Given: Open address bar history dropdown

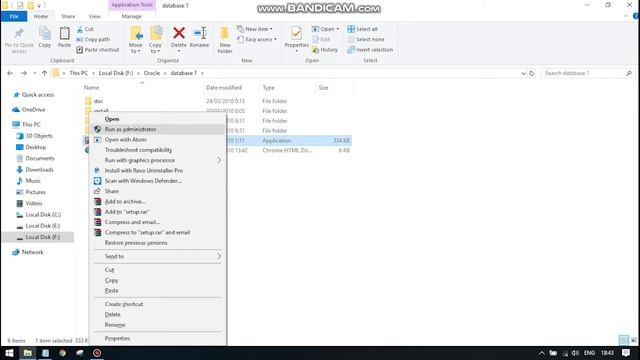Looking at the screenshot, I should pyautogui.click(x=523, y=73).
